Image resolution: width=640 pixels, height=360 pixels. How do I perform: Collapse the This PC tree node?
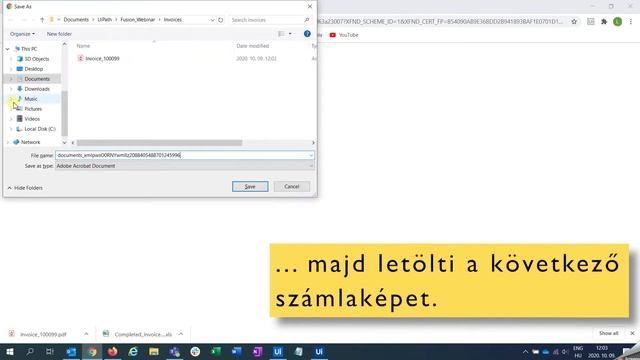(7, 49)
